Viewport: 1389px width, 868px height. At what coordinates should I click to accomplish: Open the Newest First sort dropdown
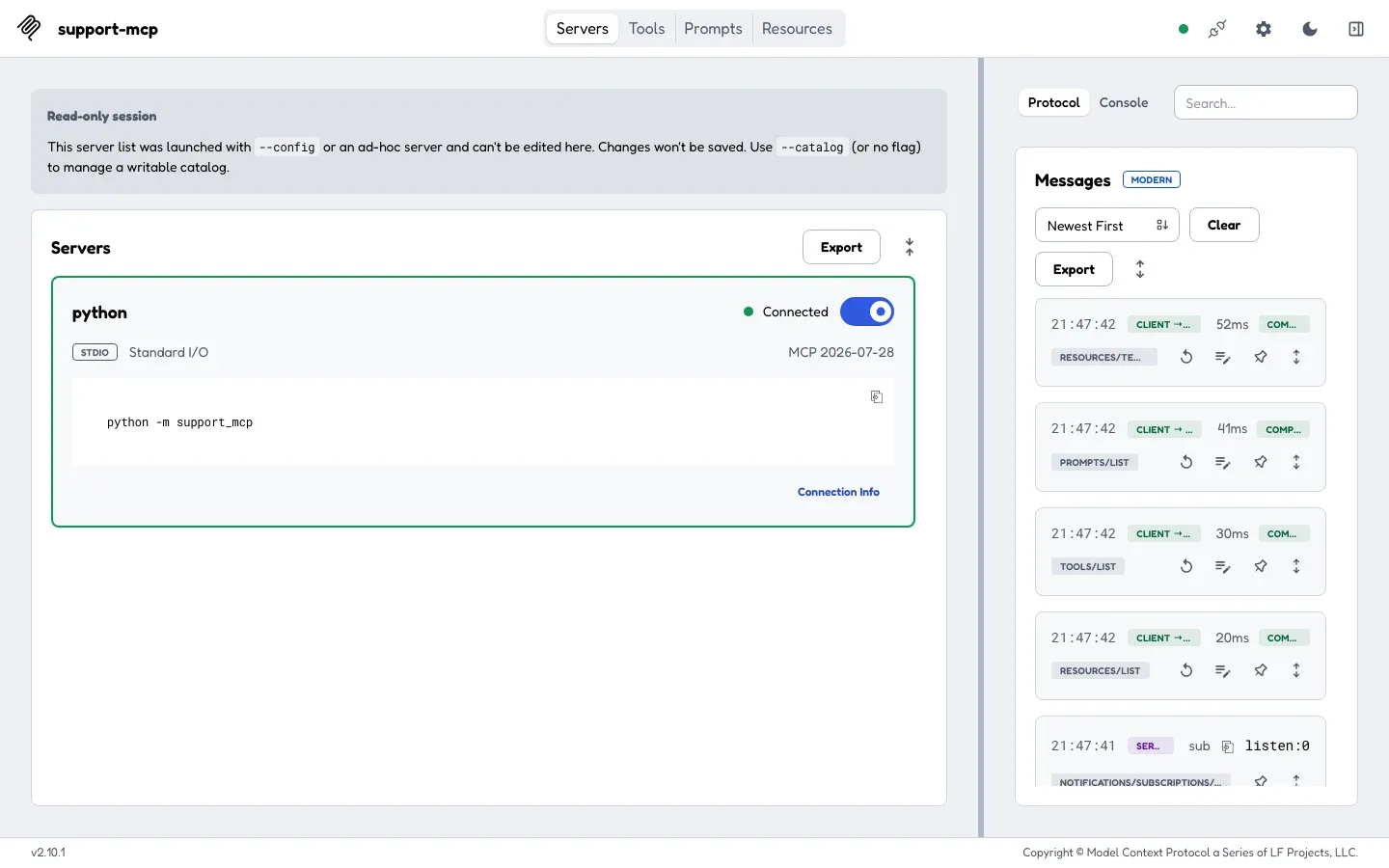1107,225
